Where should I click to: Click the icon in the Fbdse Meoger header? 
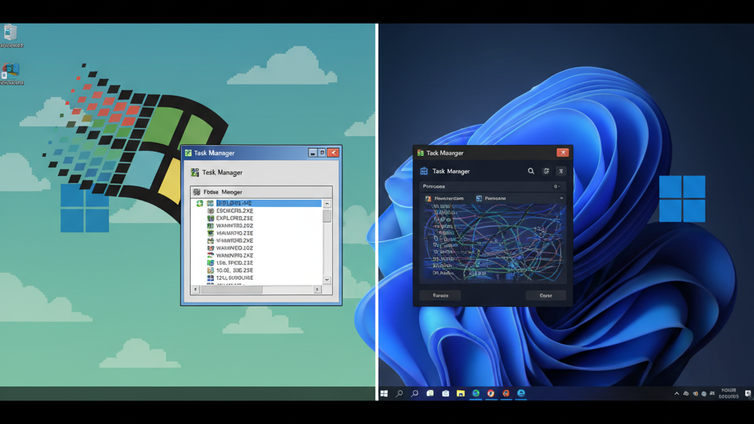[197, 192]
